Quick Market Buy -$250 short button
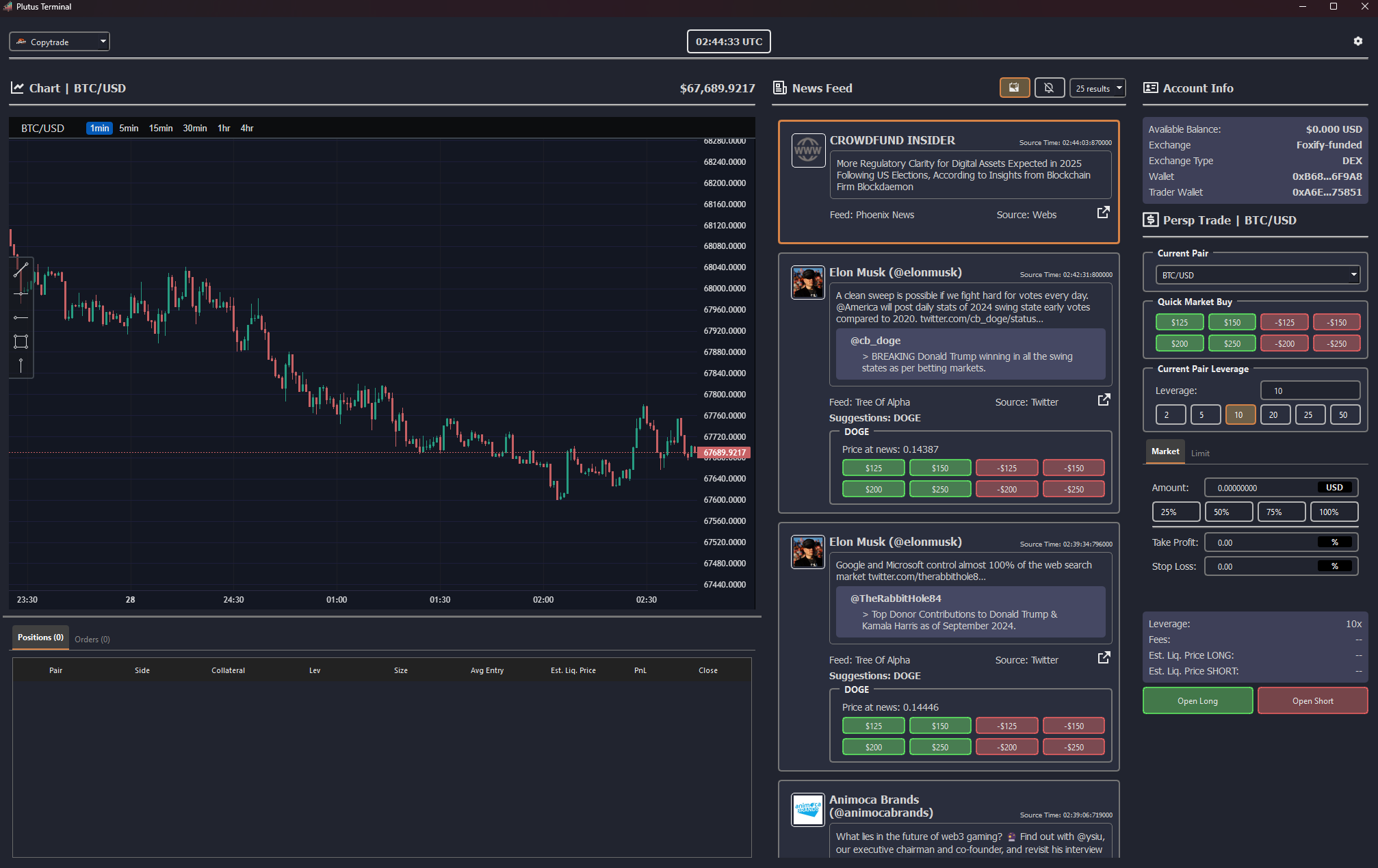This screenshot has width=1378, height=868. pos(1337,343)
